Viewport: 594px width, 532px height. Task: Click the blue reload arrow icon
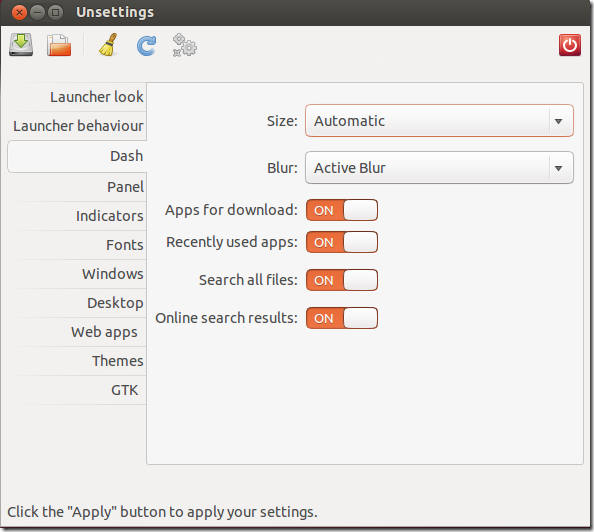click(x=146, y=46)
